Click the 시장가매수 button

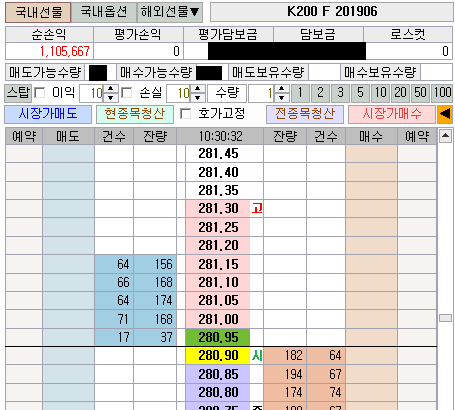tap(392, 114)
